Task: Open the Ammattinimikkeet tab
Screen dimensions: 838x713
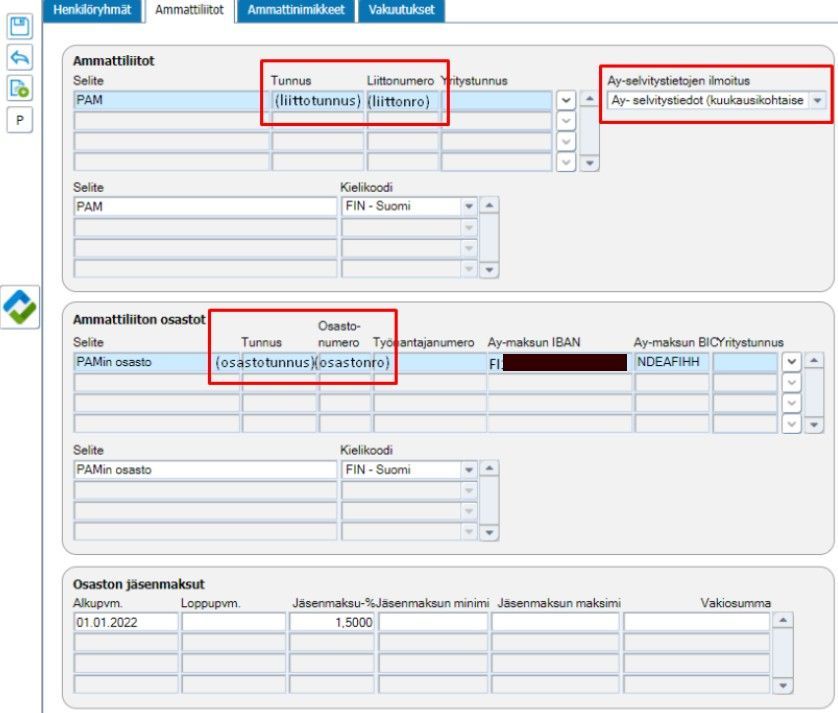Action: tap(296, 10)
